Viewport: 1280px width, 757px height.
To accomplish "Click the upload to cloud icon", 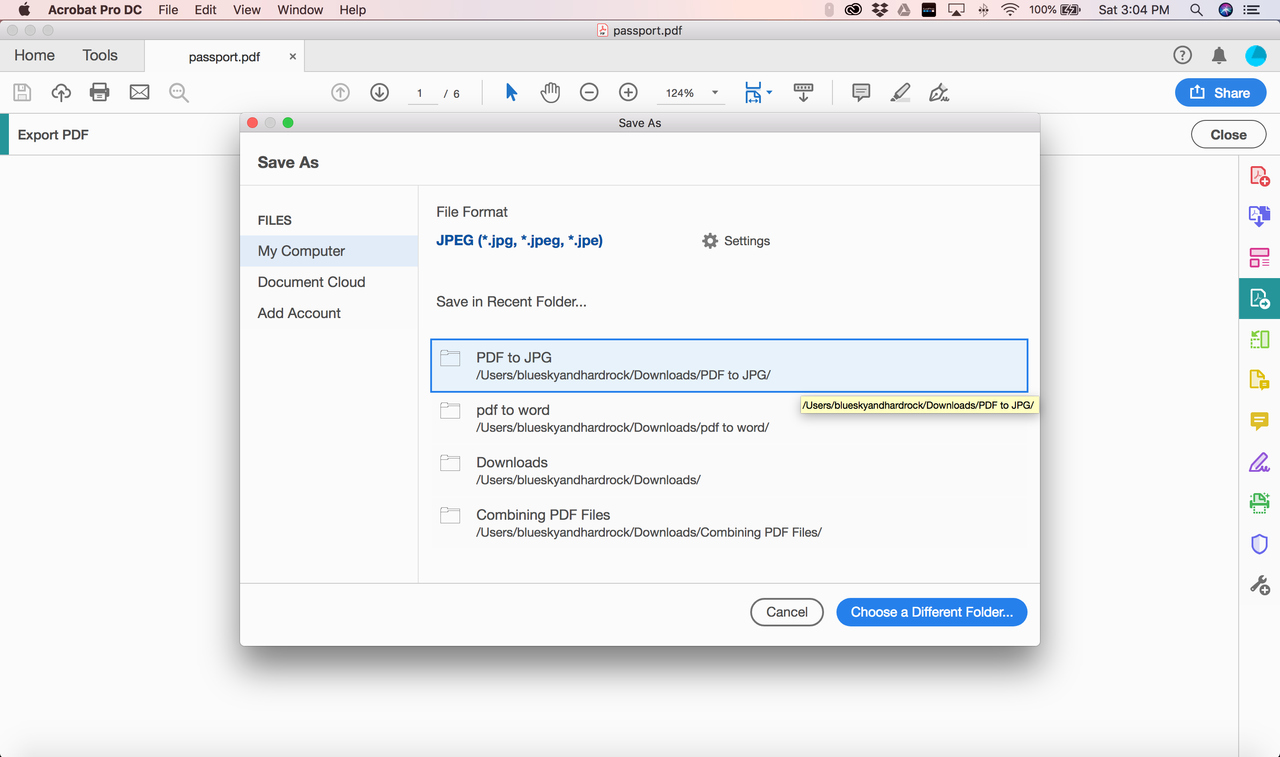I will point(61,93).
